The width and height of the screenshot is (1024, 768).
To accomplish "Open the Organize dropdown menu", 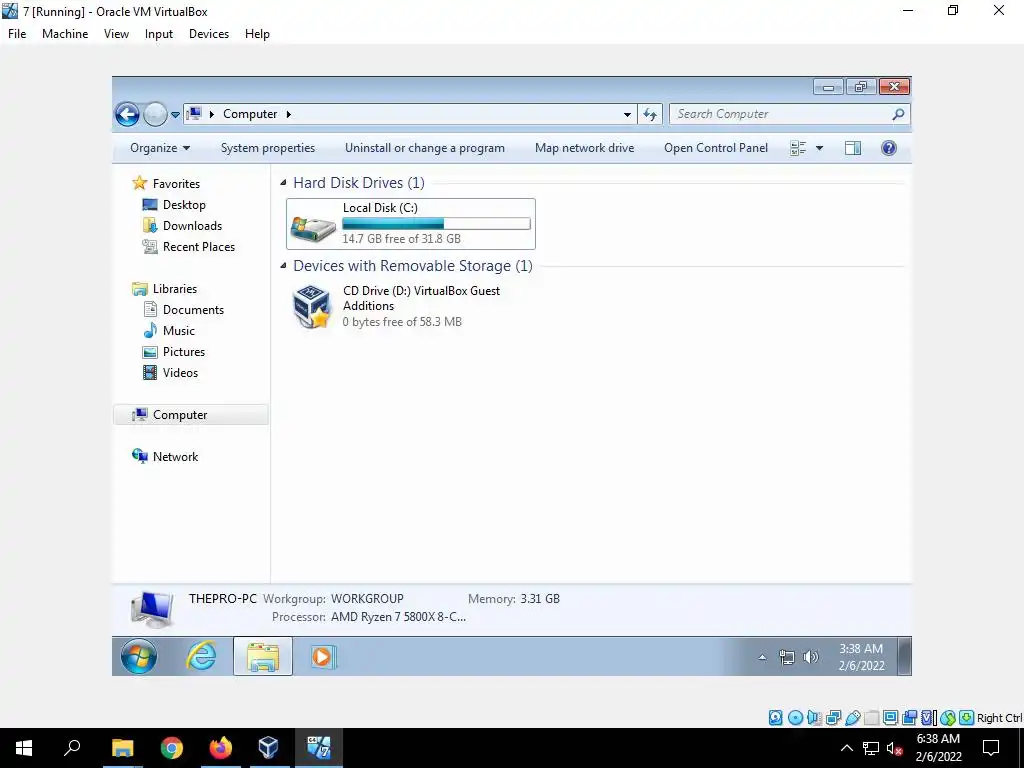I will pos(160,148).
